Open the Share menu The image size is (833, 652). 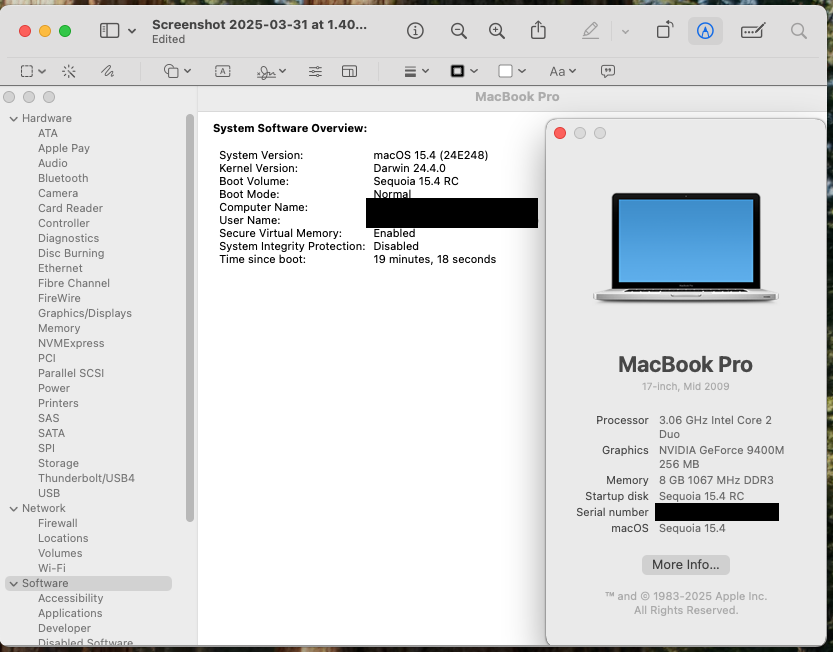(538, 30)
